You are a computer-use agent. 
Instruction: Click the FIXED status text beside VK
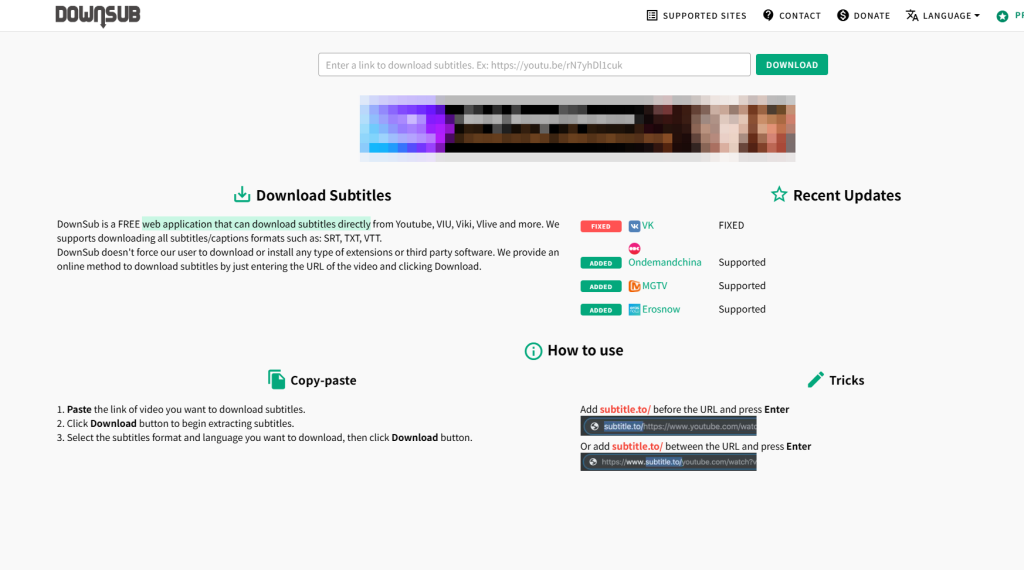coord(731,225)
